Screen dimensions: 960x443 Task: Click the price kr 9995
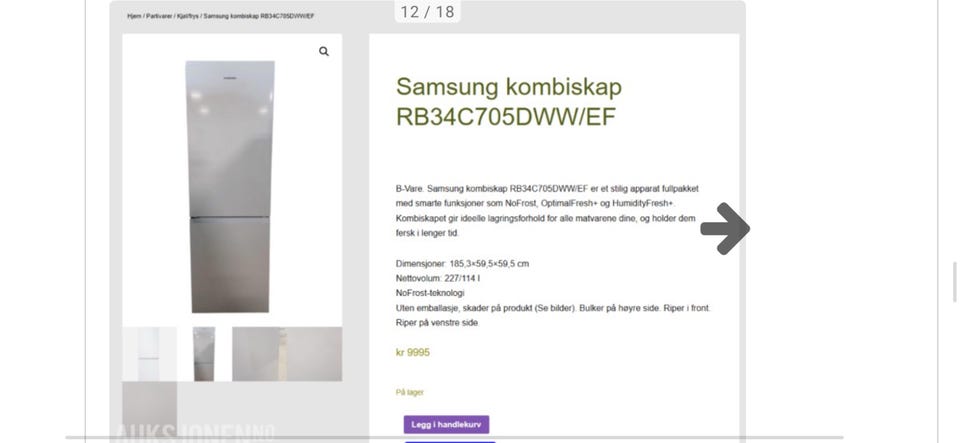pos(413,352)
